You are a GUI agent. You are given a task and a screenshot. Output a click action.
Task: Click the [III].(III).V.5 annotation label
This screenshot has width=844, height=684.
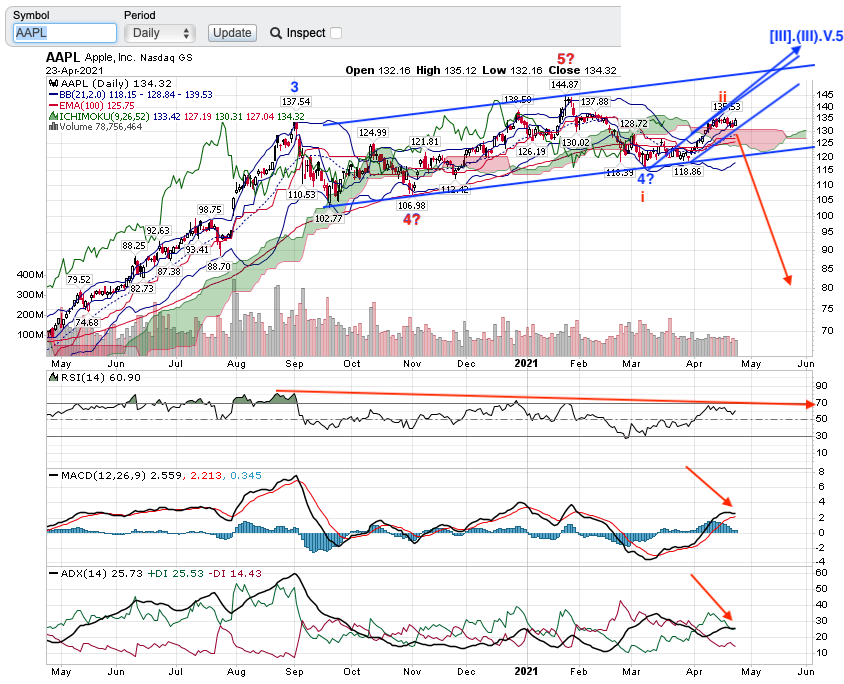click(x=806, y=37)
